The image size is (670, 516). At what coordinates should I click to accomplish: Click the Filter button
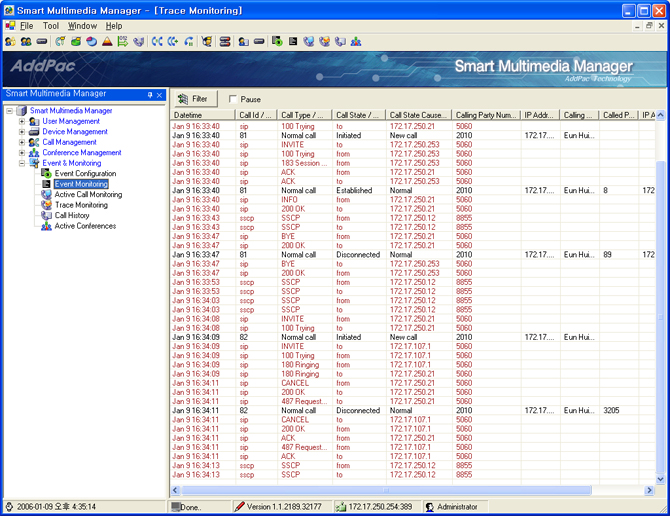[193, 99]
